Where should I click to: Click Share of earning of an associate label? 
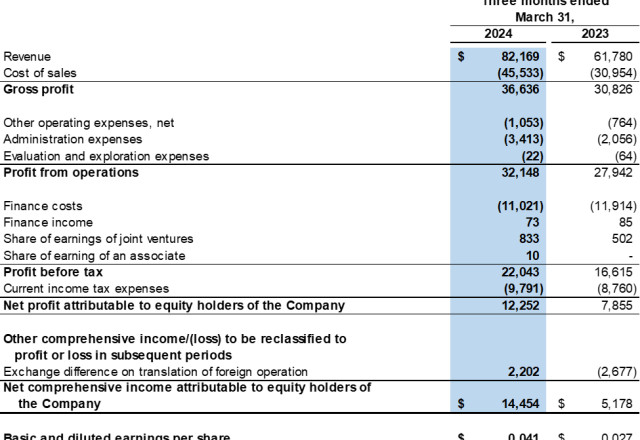[x=94, y=256]
